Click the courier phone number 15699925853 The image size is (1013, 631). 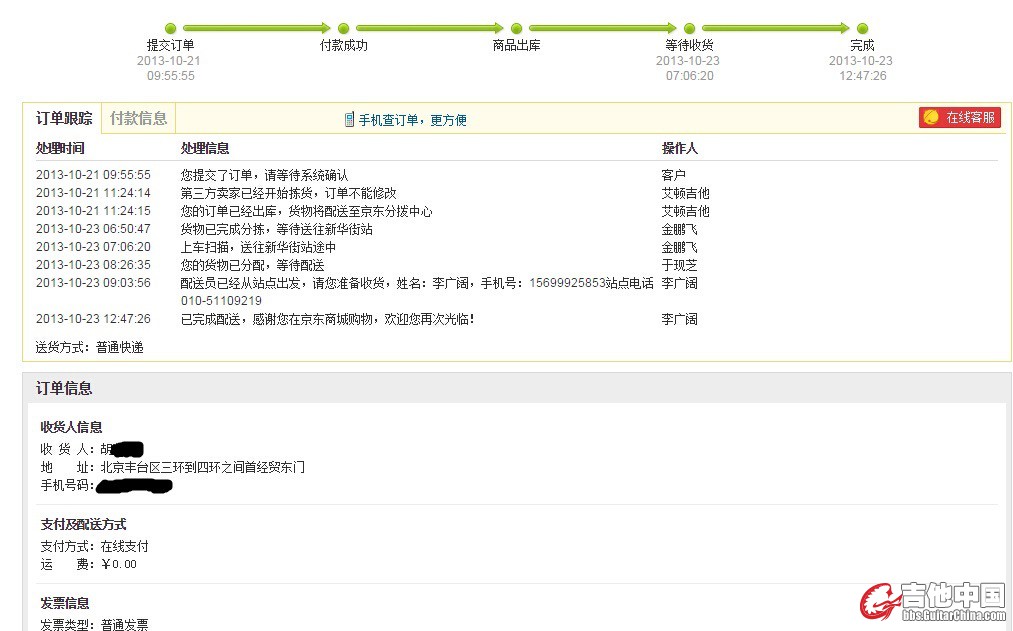567,283
